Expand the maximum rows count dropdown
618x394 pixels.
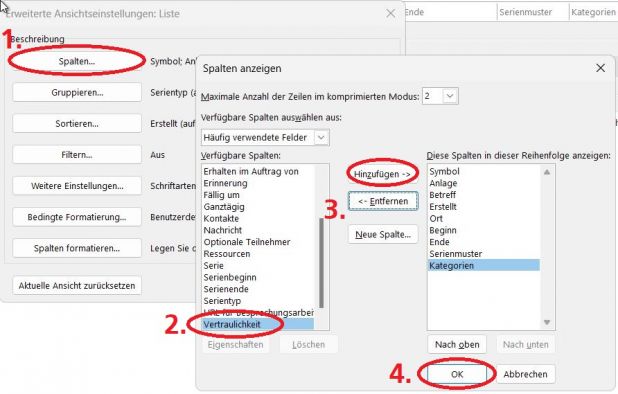pyautogui.click(x=450, y=96)
